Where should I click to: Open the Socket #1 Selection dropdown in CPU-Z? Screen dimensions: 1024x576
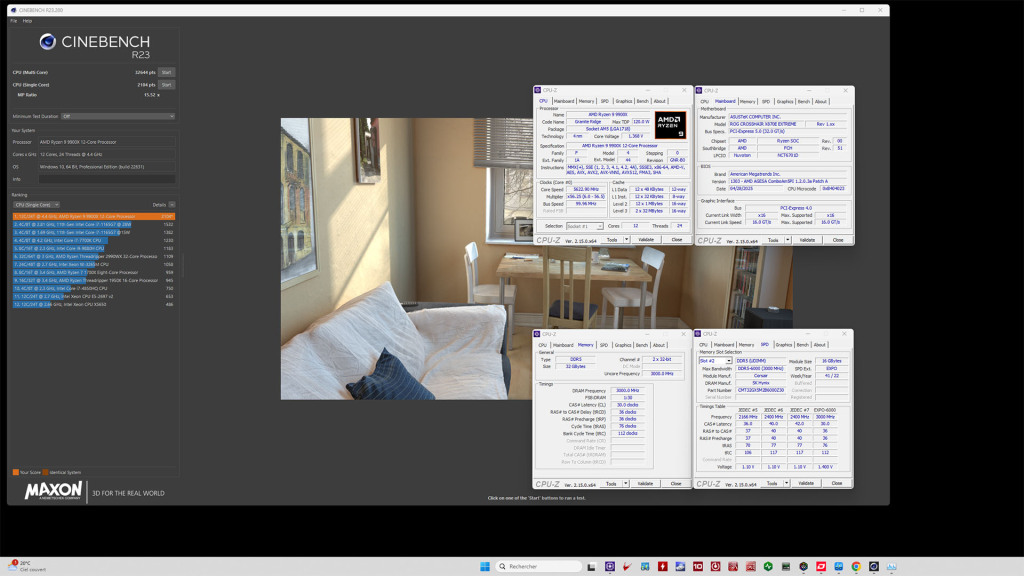click(x=584, y=226)
